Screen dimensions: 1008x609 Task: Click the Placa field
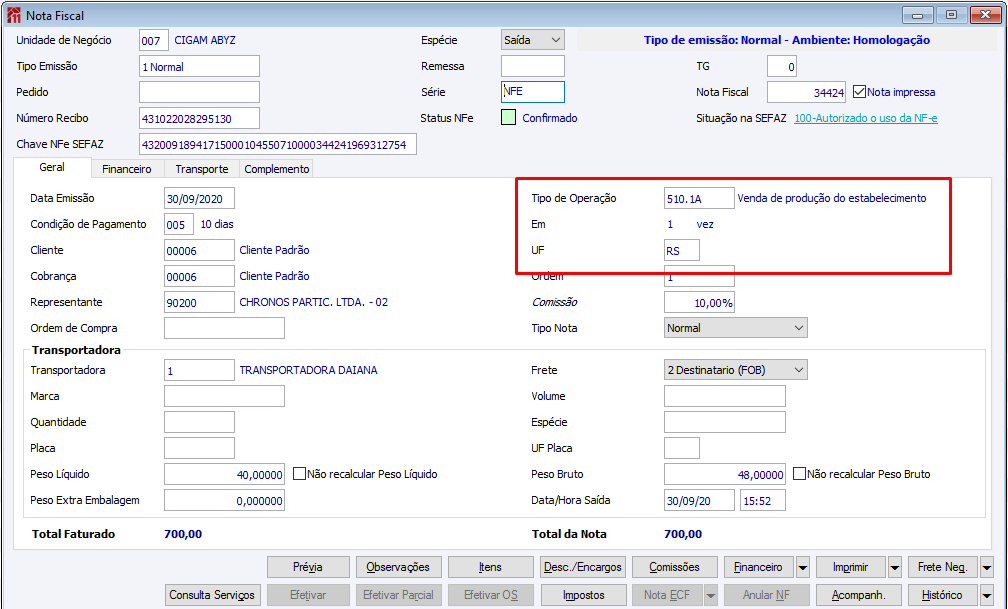pos(199,448)
